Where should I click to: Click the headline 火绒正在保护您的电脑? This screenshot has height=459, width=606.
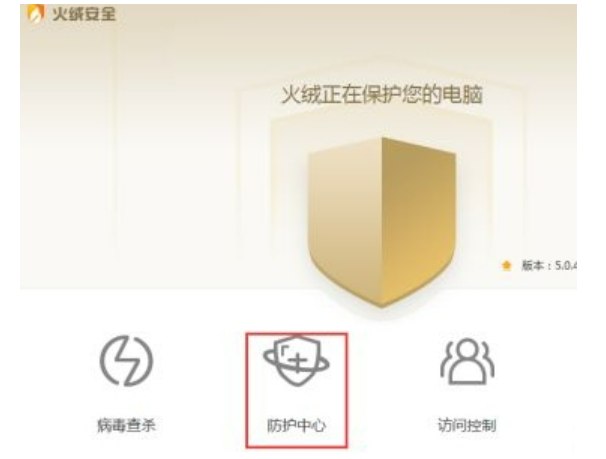point(382,95)
